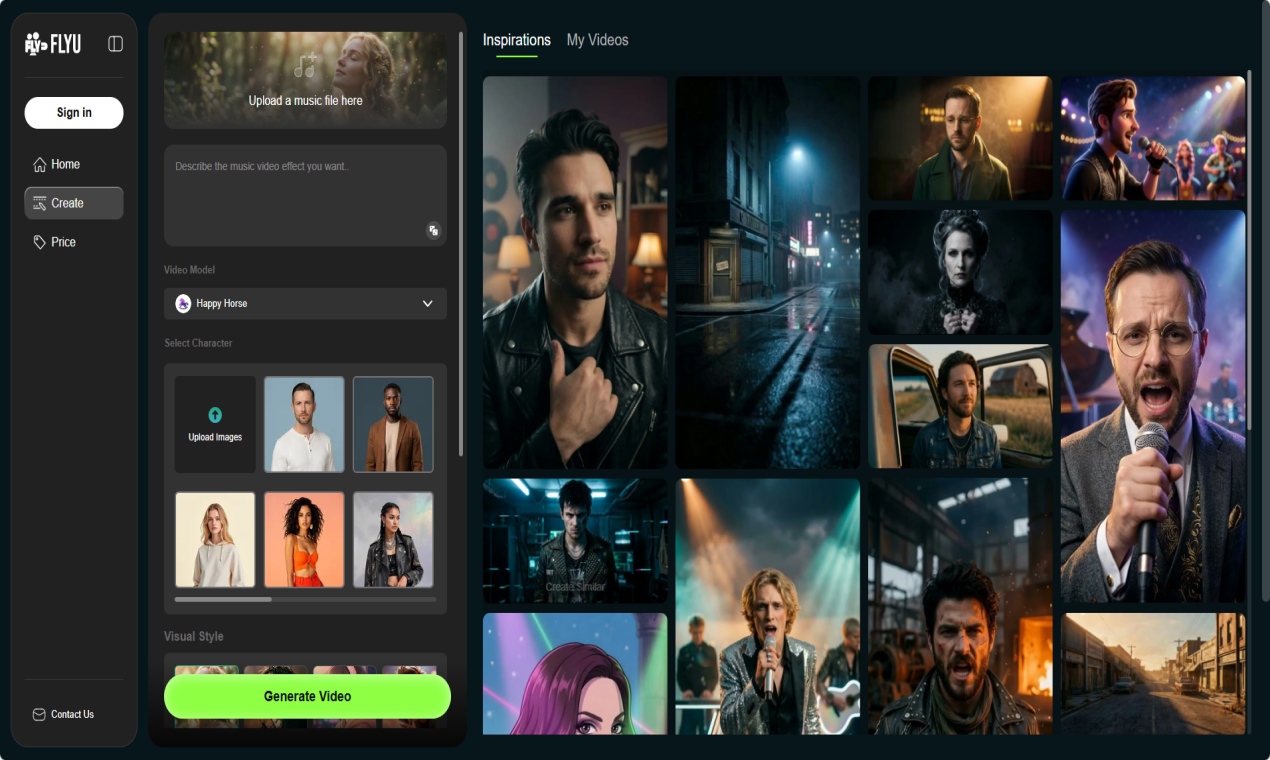Click the music note upload icon
The width and height of the screenshot is (1270, 760).
coord(306,67)
